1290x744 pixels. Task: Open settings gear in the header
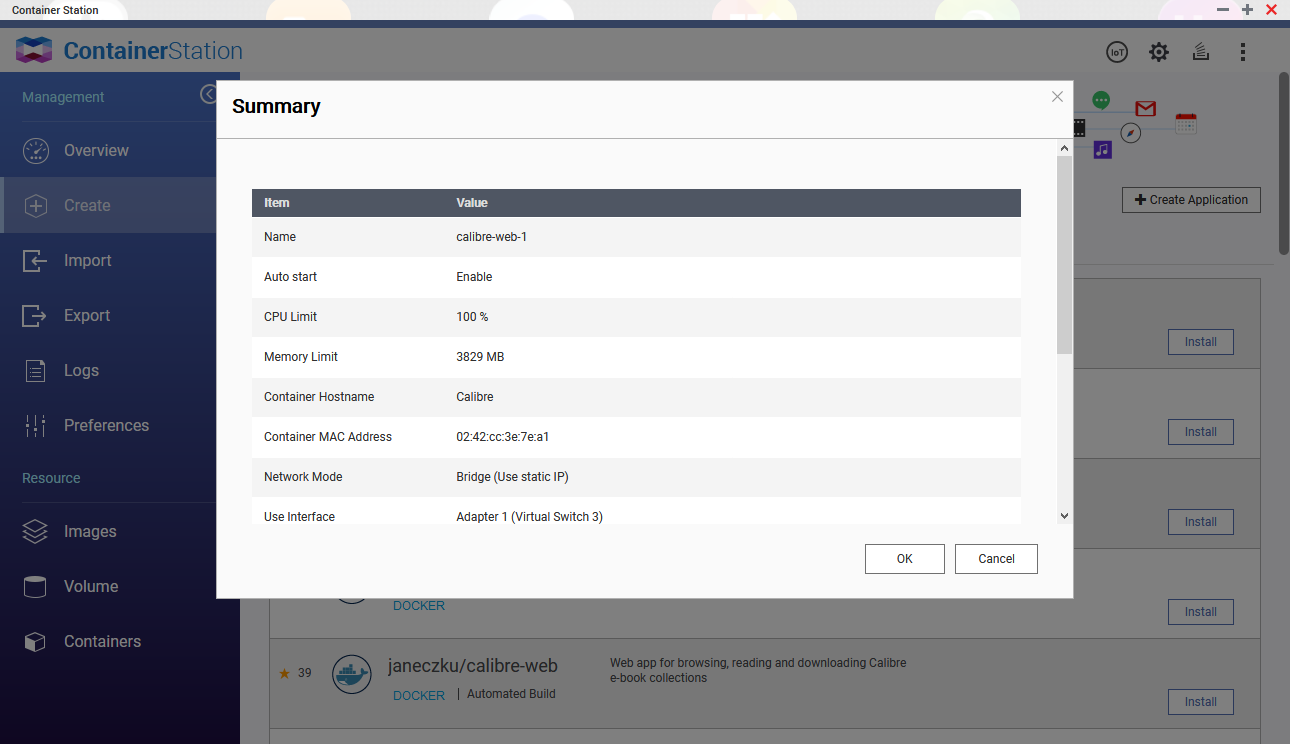pyautogui.click(x=1158, y=52)
